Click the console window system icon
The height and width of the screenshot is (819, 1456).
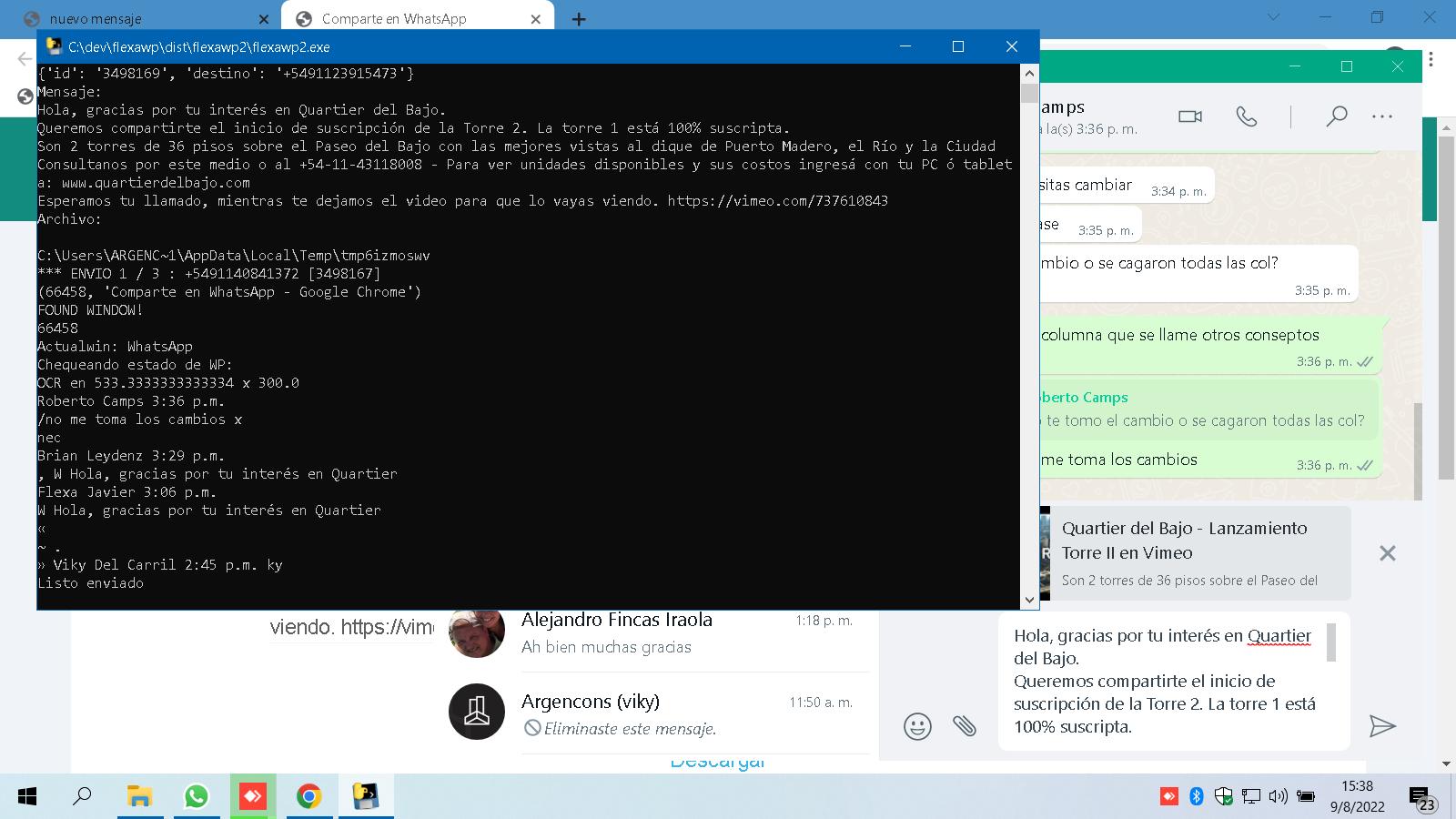53,46
